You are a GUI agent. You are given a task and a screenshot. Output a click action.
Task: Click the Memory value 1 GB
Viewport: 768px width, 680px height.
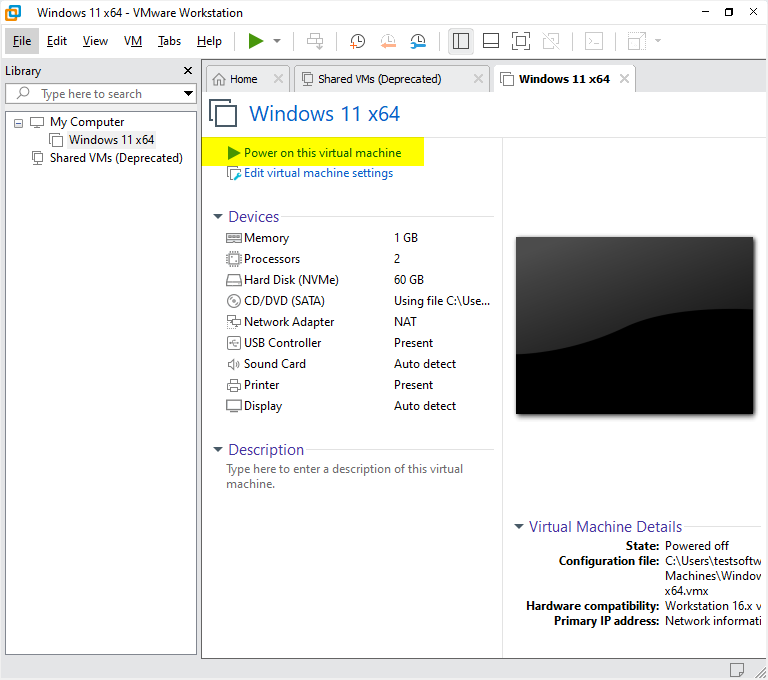(x=406, y=238)
